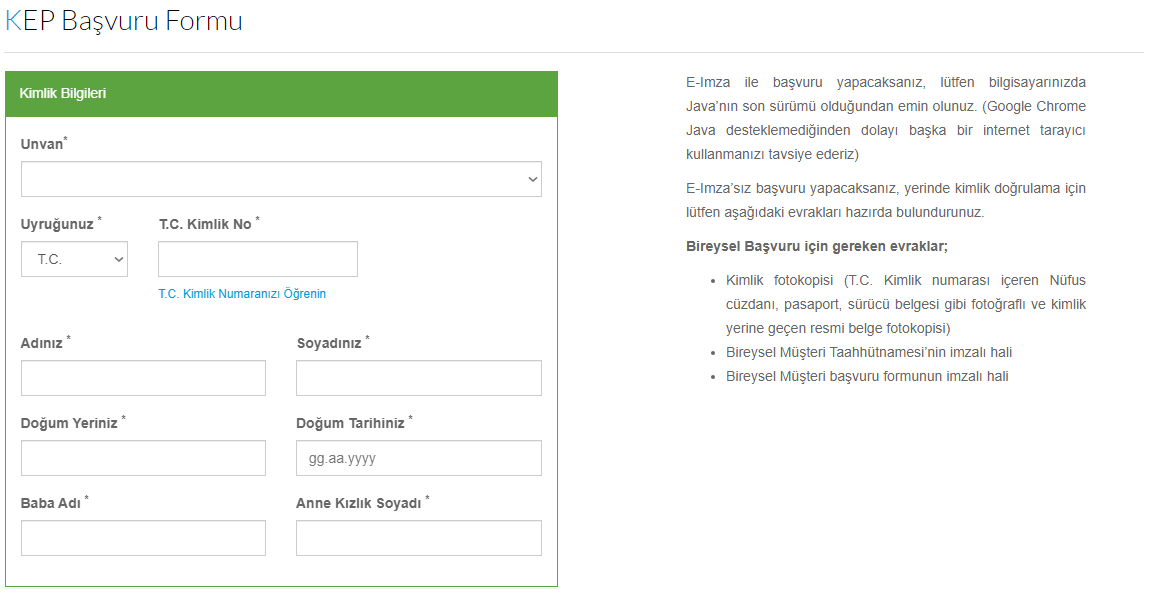Click the Doğum Tarihiniz date field
This screenshot has width=1164, height=594.
(x=419, y=458)
